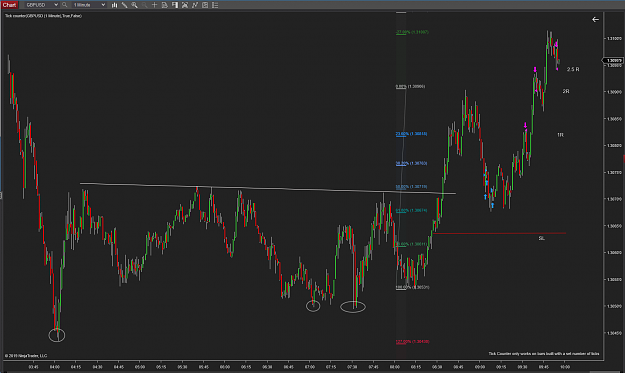This screenshot has width=625, height=373.
Task: Click the 61.80% Fibonacci level label
Action: click(x=411, y=210)
